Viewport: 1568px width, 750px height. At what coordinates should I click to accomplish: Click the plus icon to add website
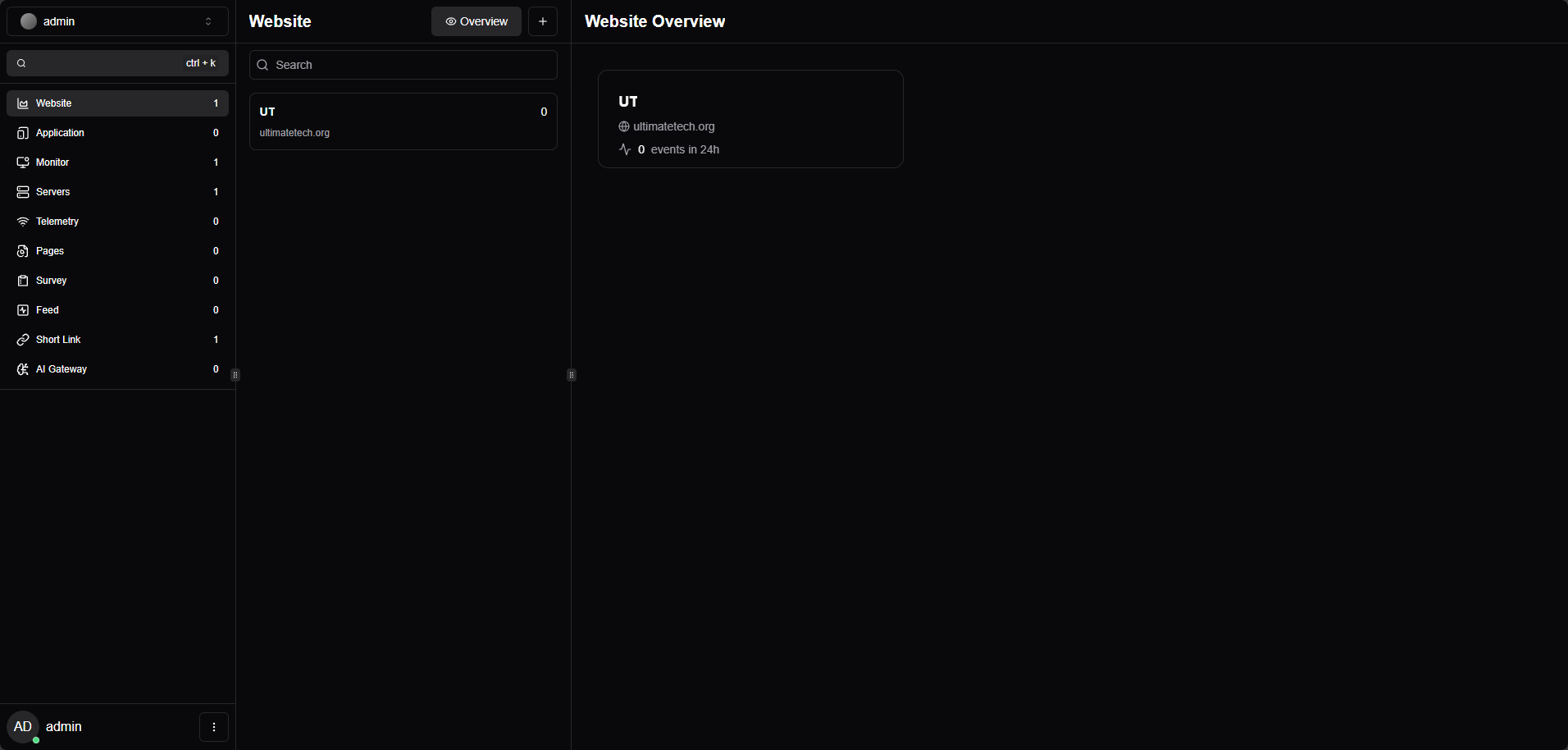pos(543,21)
